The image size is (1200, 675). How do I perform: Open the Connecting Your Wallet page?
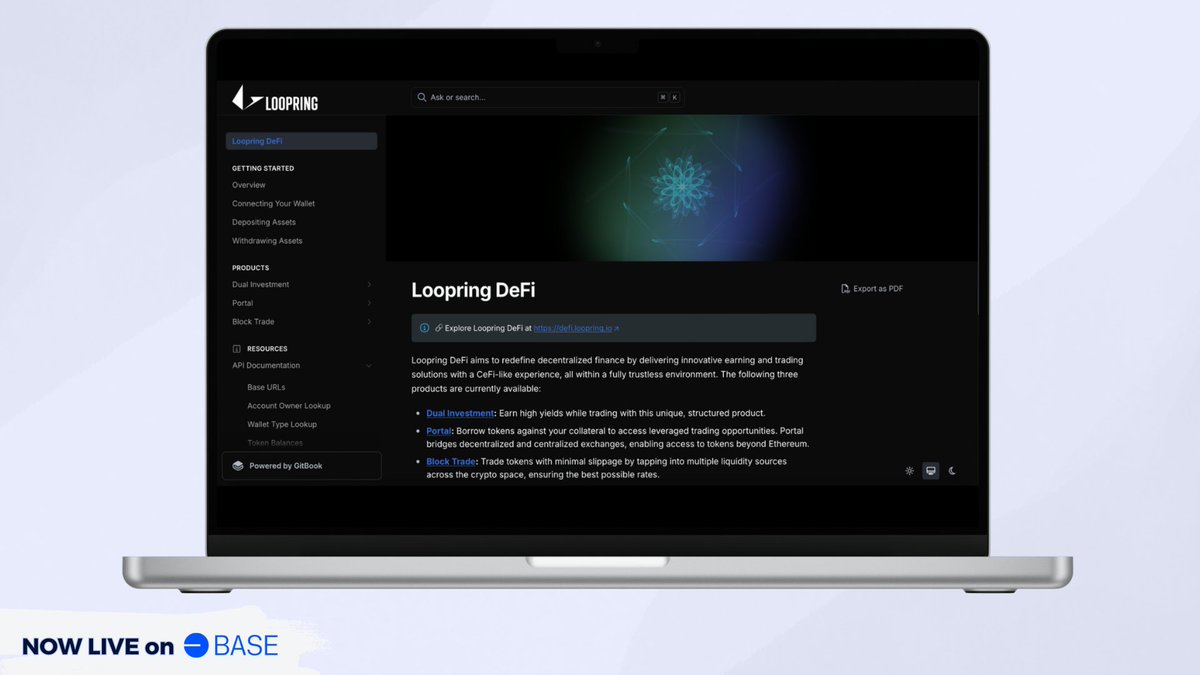coord(273,204)
